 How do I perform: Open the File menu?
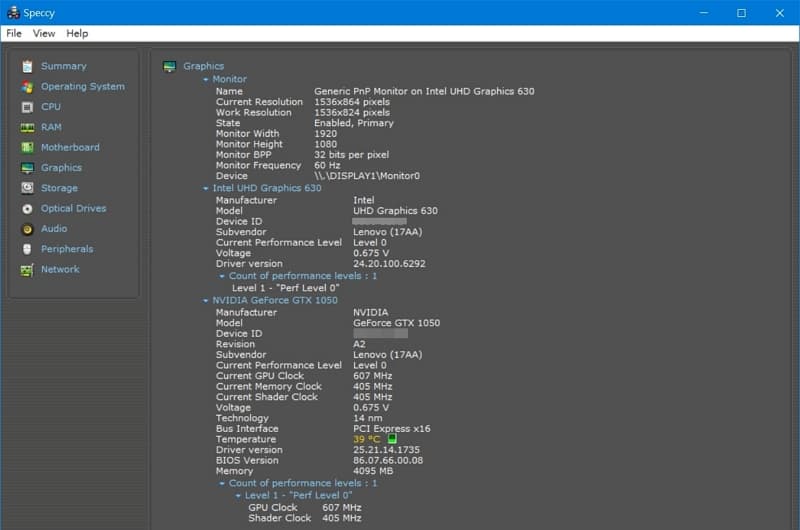14,33
